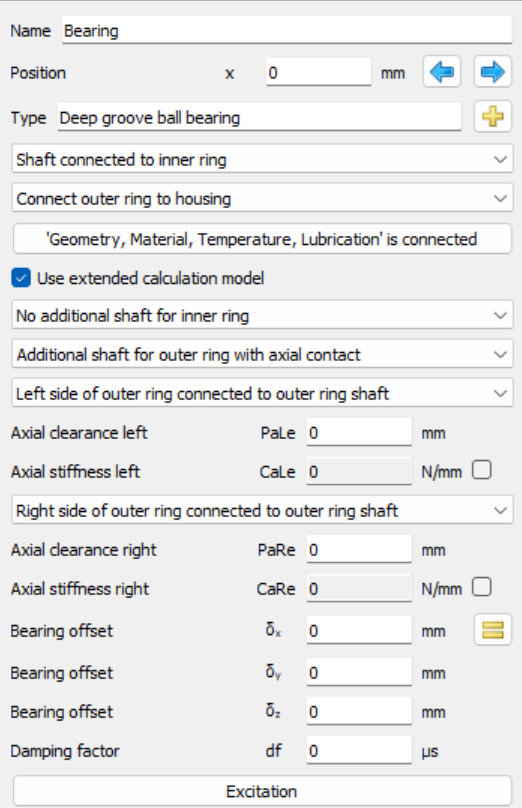Click the blue left arrow position button
The height and width of the screenshot is (808, 522).
pyautogui.click(x=442, y=72)
